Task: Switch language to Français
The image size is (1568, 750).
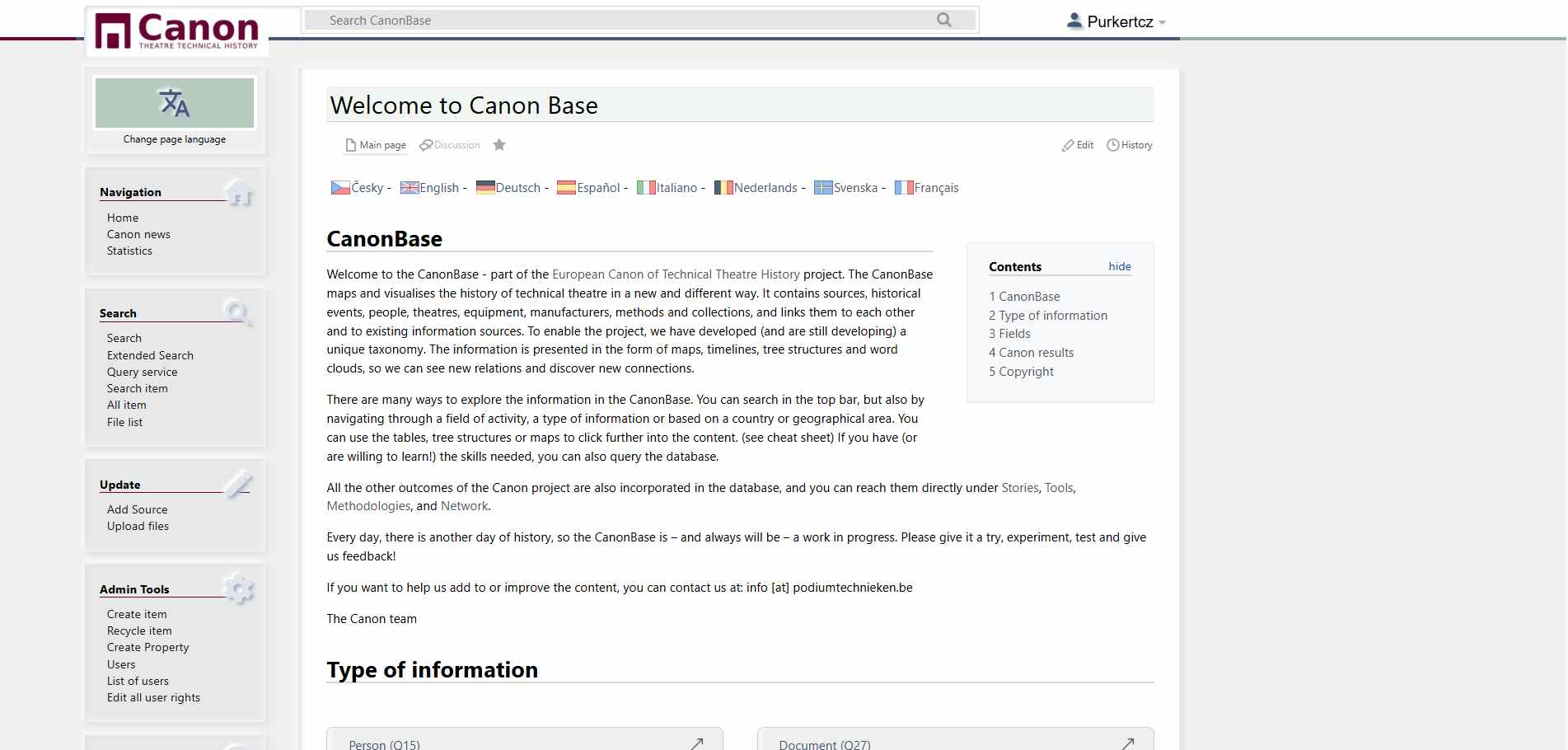Action: coord(937,188)
